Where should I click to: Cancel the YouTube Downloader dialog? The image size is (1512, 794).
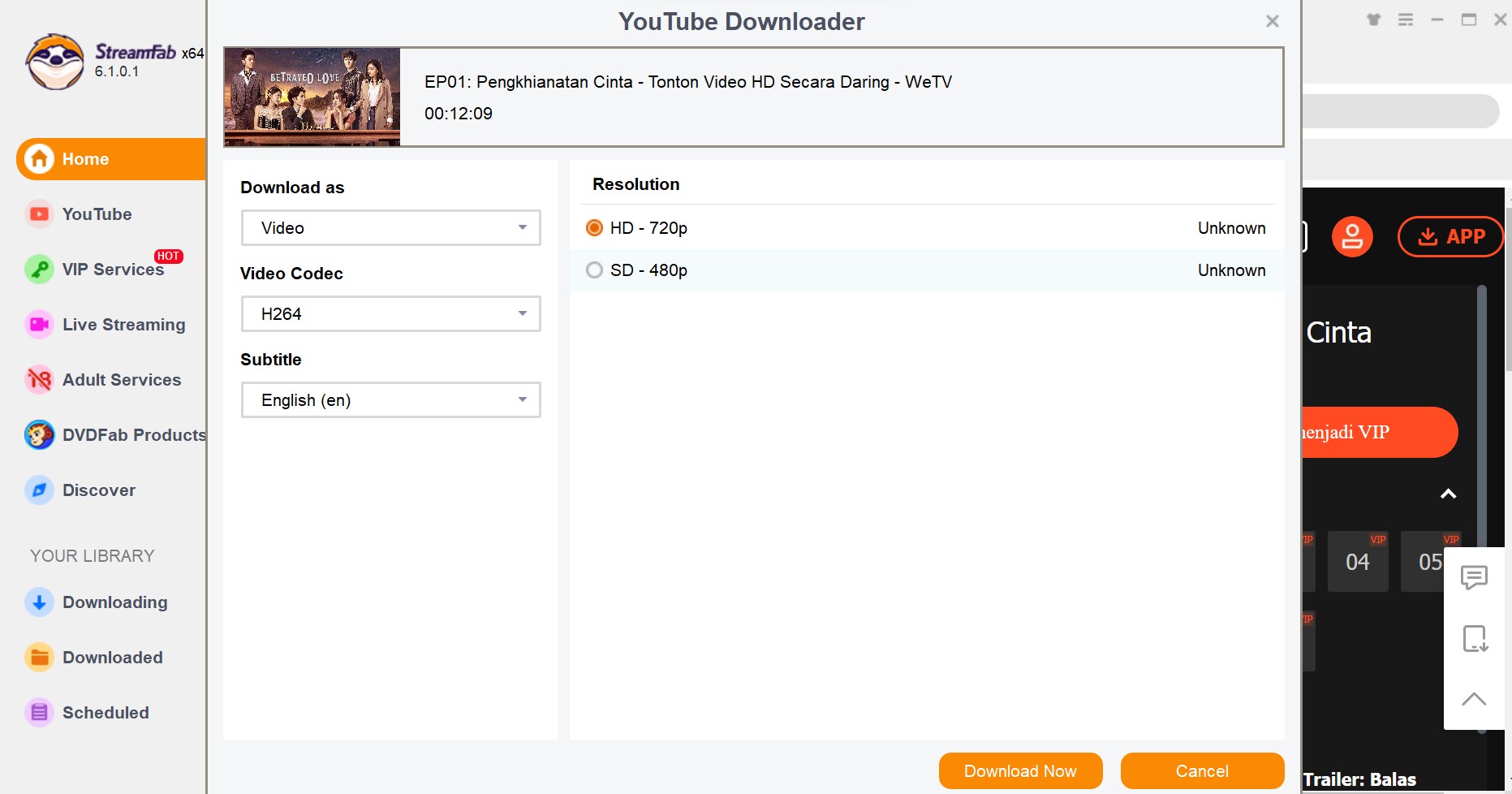click(1202, 770)
